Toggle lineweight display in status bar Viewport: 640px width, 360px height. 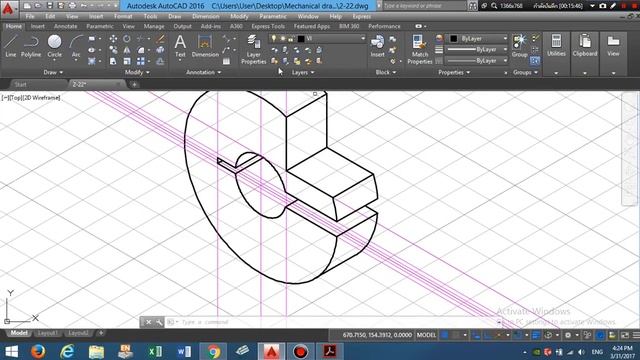536,335
